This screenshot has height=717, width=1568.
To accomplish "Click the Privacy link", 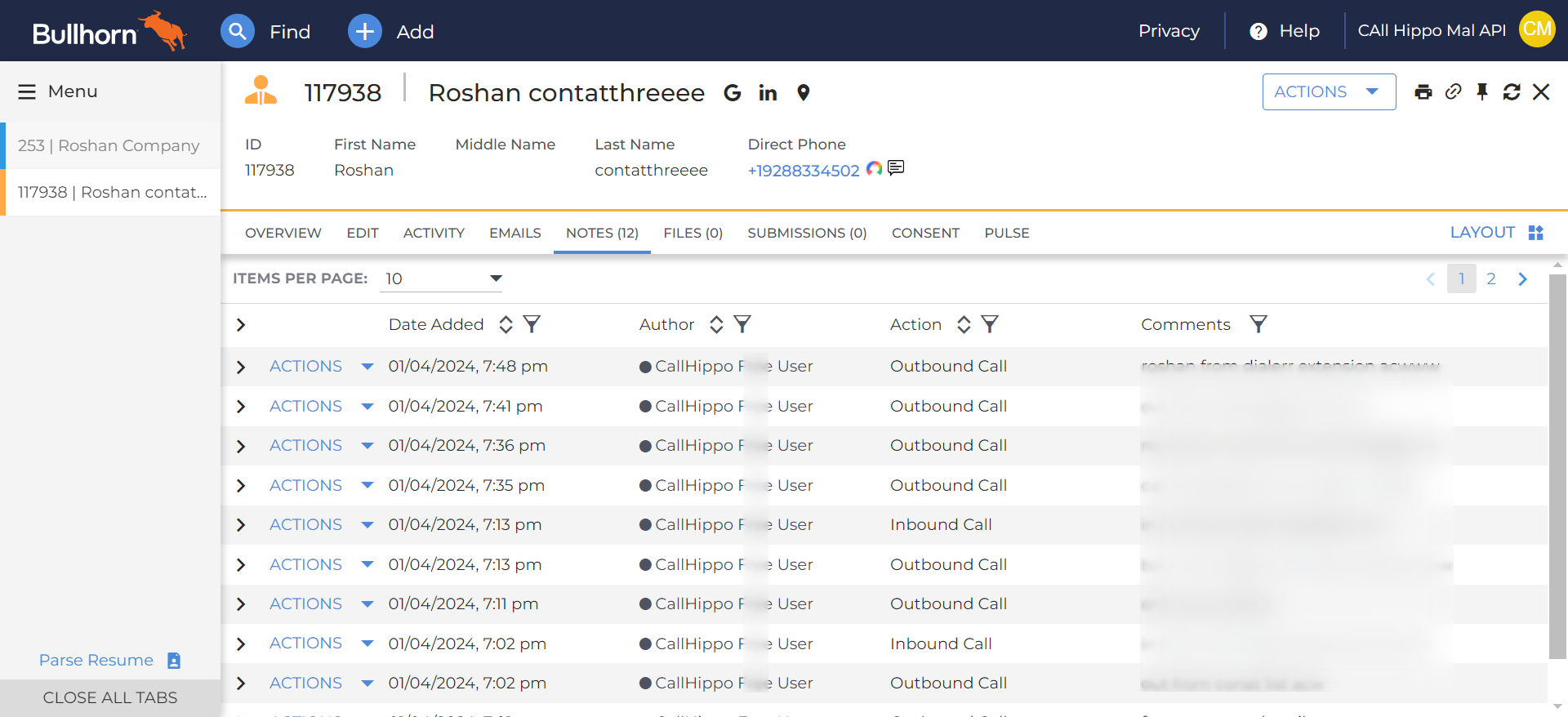I will coord(1169,31).
